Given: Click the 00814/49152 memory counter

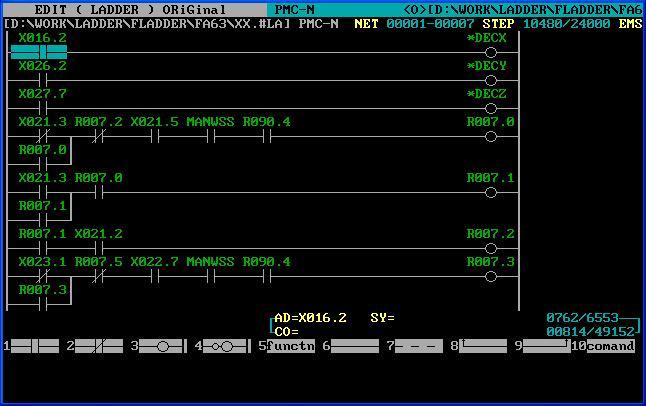Looking at the screenshot, I should click(x=590, y=331).
